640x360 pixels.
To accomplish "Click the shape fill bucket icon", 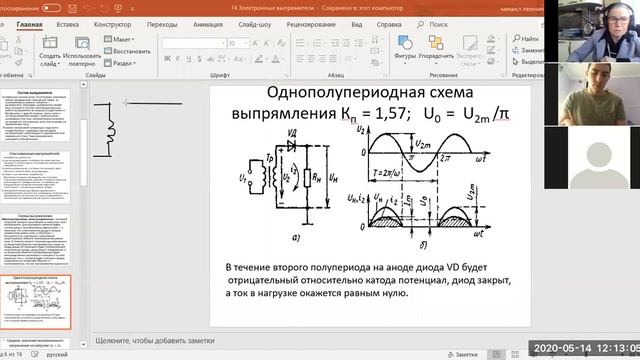I will tap(491, 39).
